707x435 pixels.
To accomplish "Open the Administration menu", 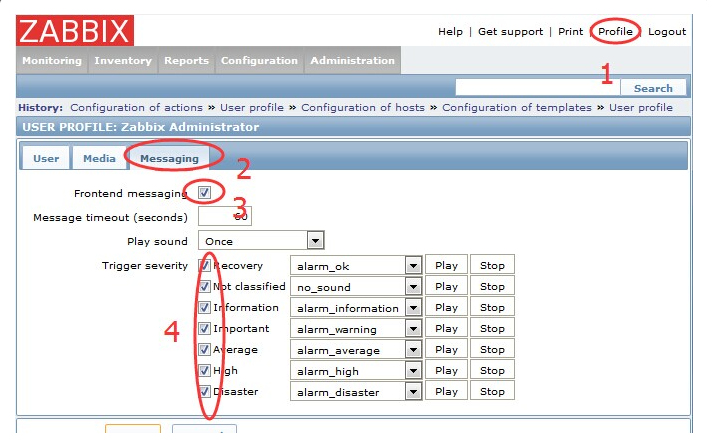I will (352, 60).
